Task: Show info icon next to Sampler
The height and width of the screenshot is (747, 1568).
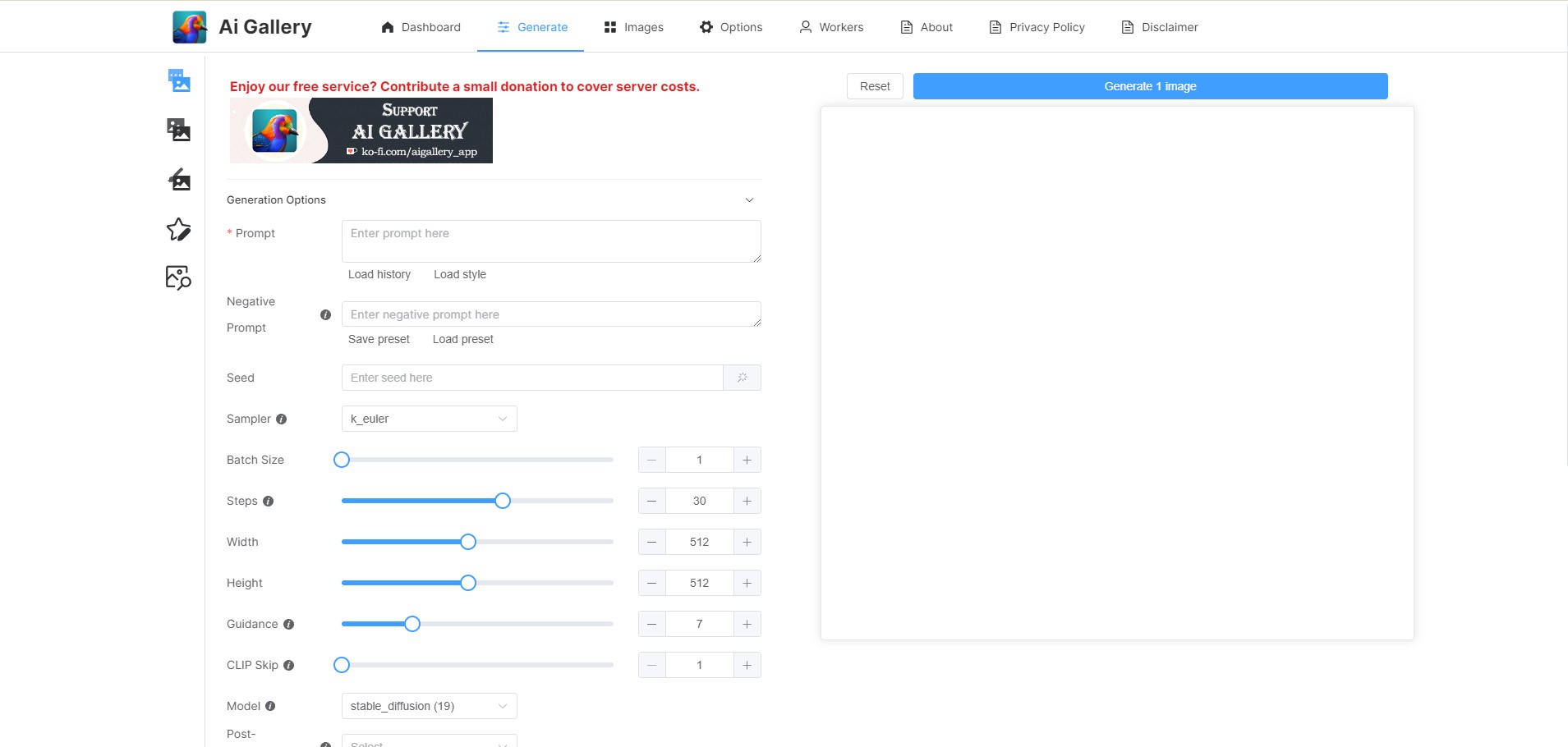Action: click(282, 419)
